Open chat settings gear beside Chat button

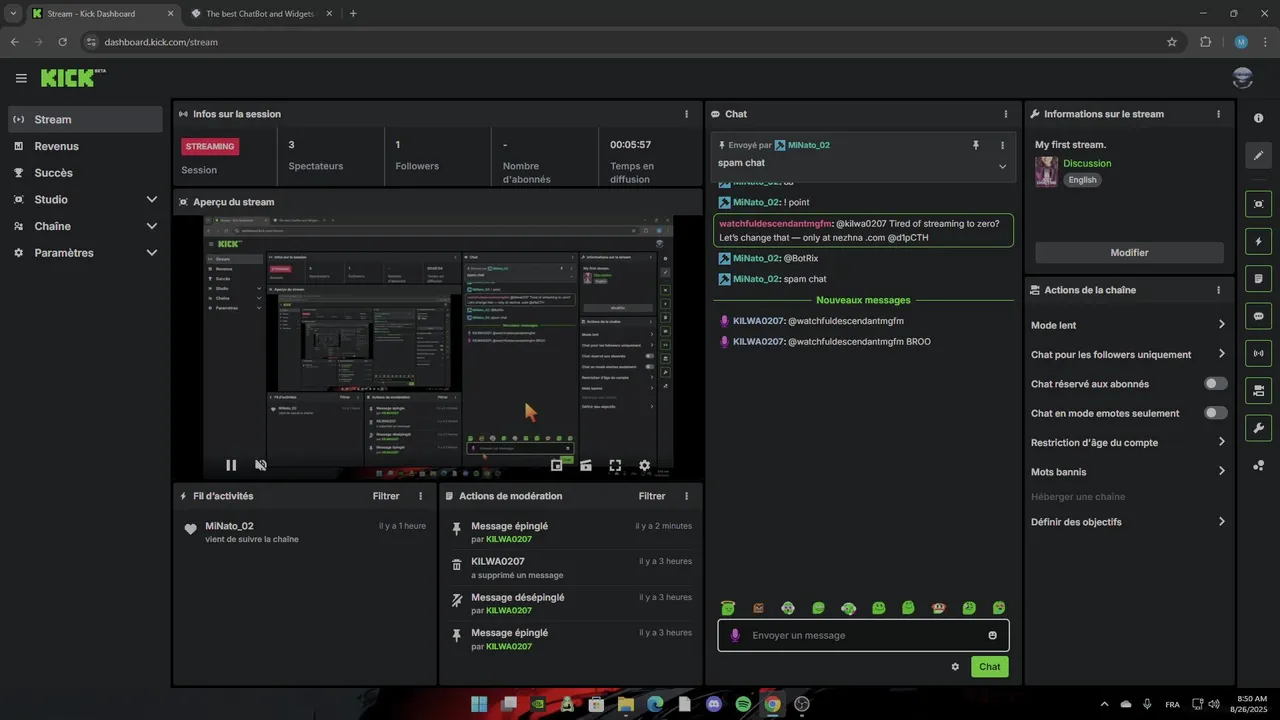[x=955, y=667]
